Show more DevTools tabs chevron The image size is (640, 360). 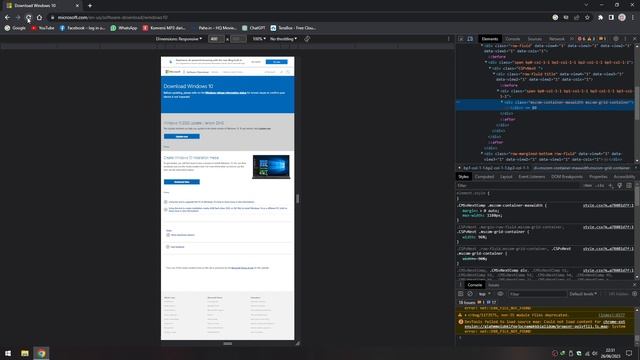click(571, 39)
